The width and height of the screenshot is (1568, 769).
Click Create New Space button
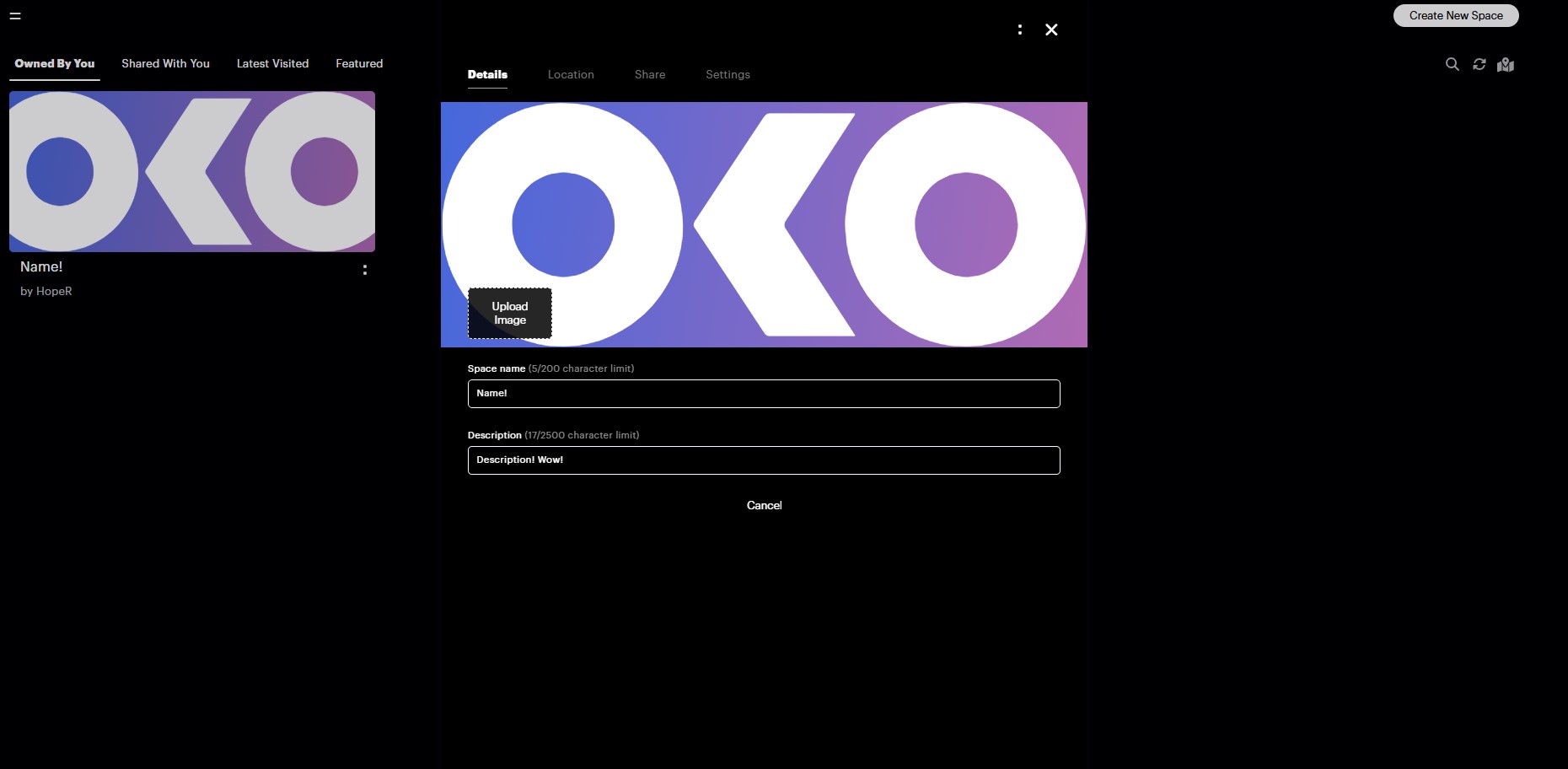coord(1456,15)
